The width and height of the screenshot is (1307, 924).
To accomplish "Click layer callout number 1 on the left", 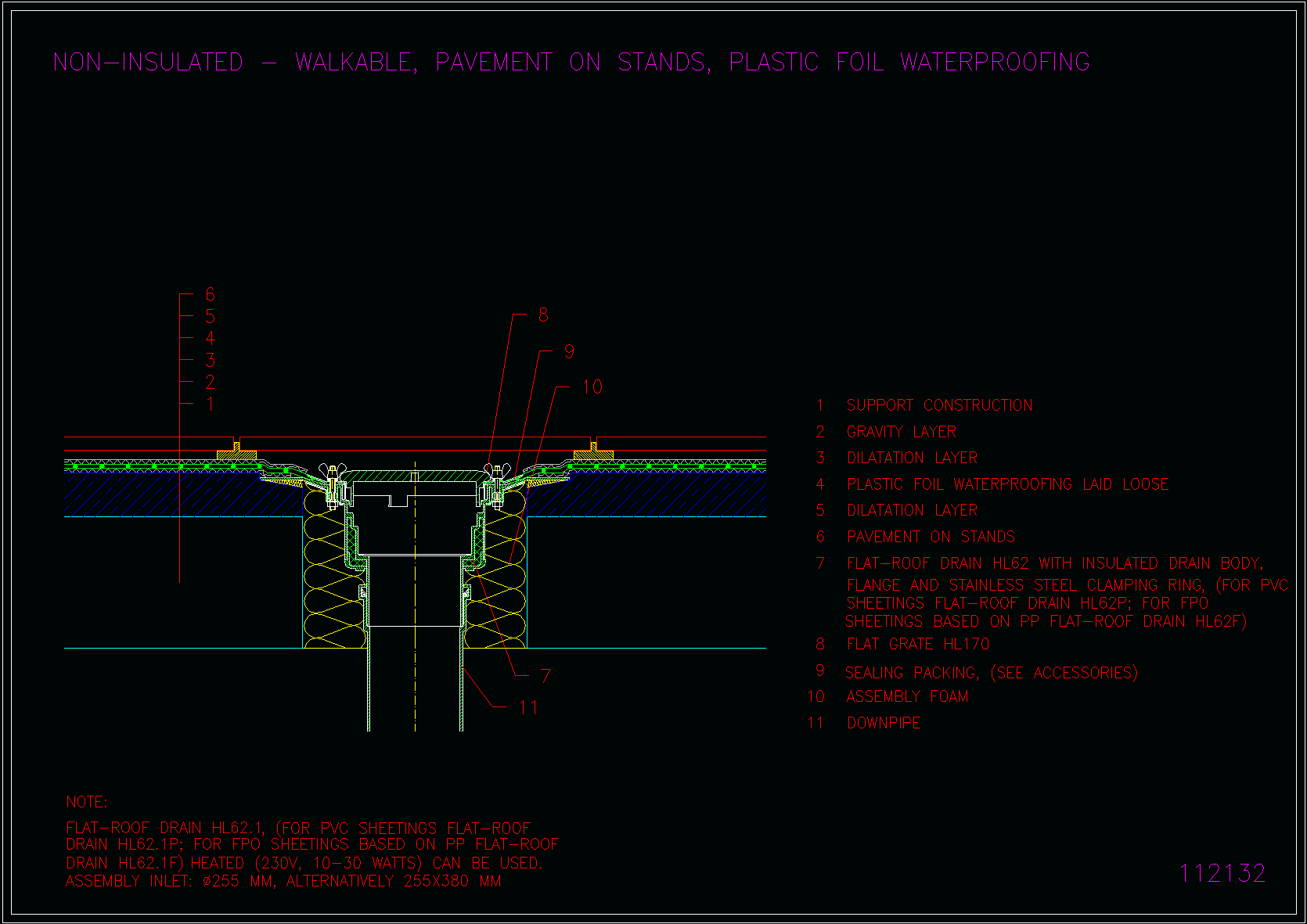I will pos(210,404).
